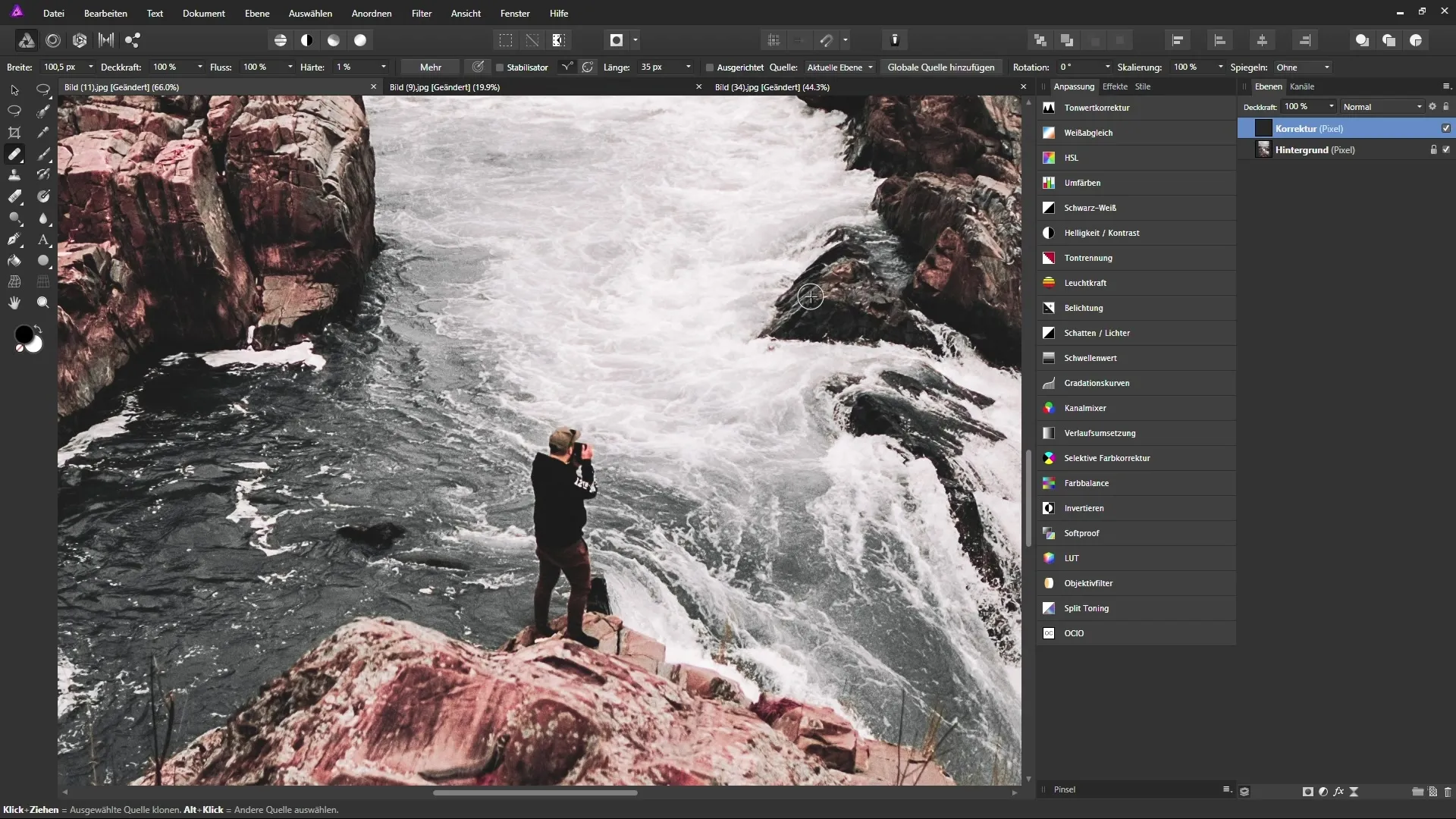Apply Auto Contrast from the toolbar
Image resolution: width=1456 pixels, height=819 pixels.
point(307,40)
